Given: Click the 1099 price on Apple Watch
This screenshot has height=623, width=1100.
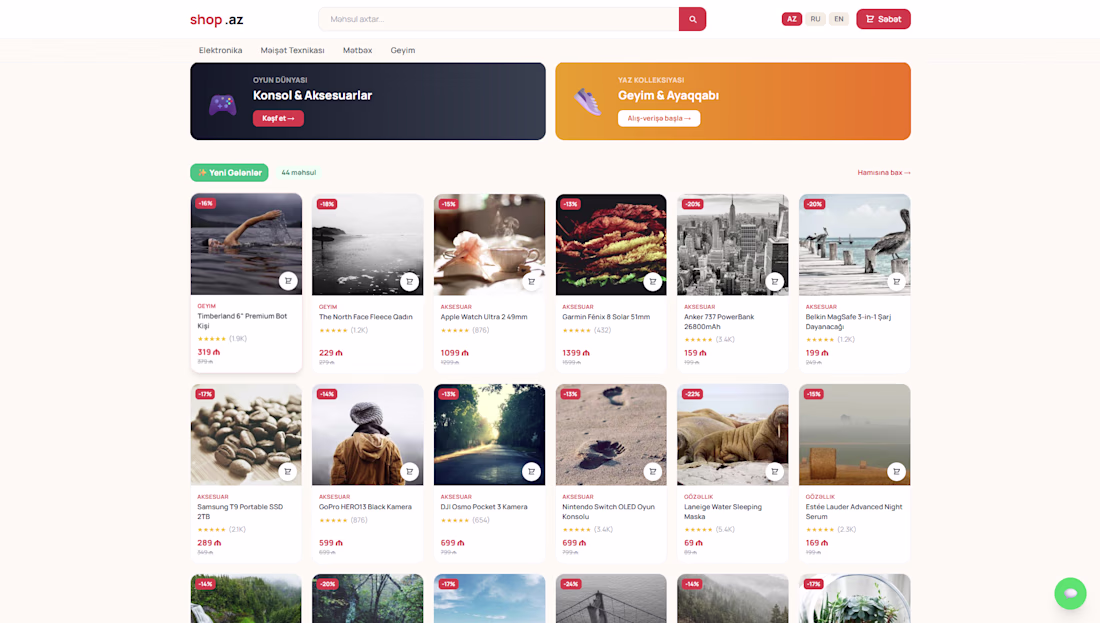Looking at the screenshot, I should coord(454,353).
